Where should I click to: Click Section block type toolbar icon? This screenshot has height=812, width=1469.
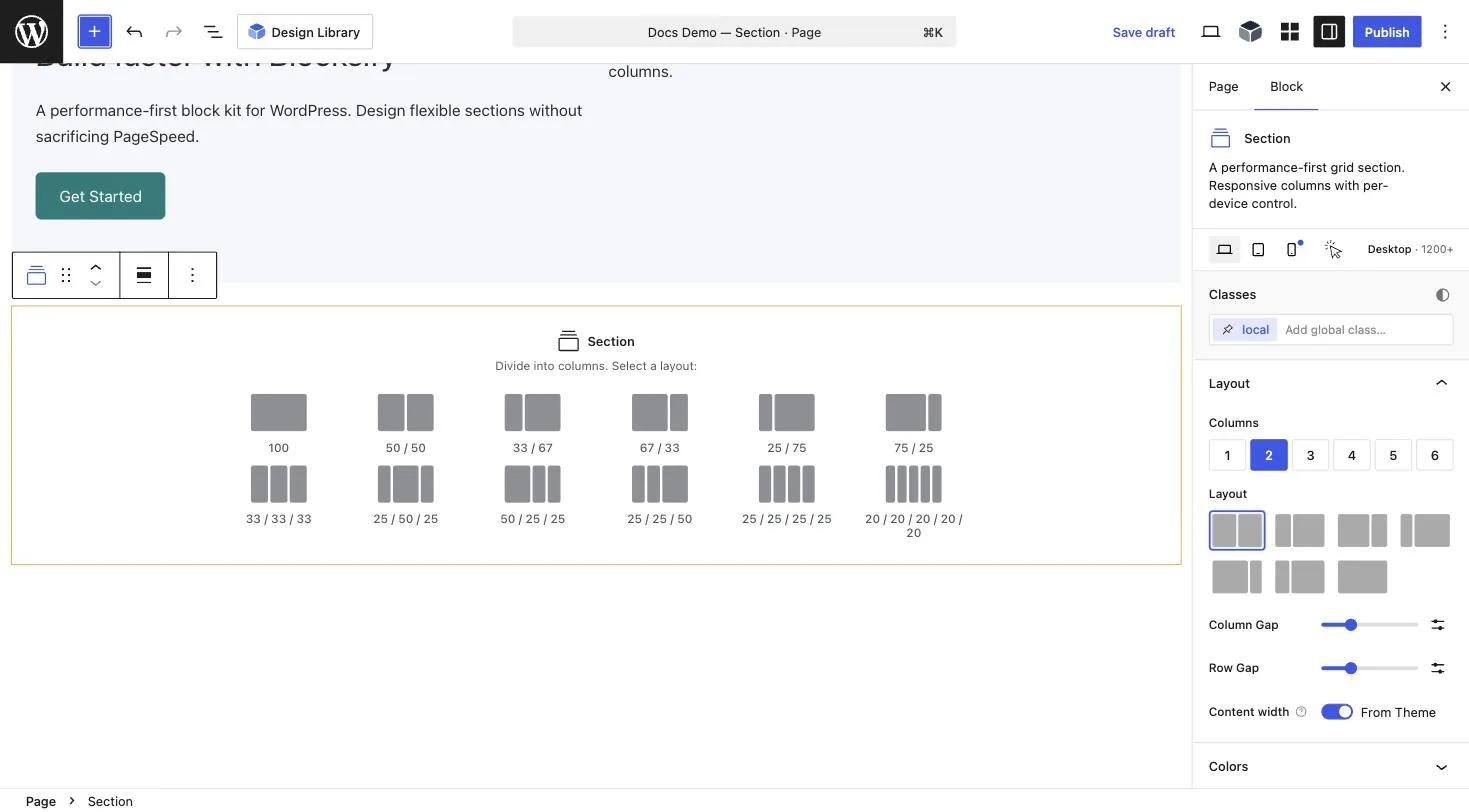click(36, 275)
